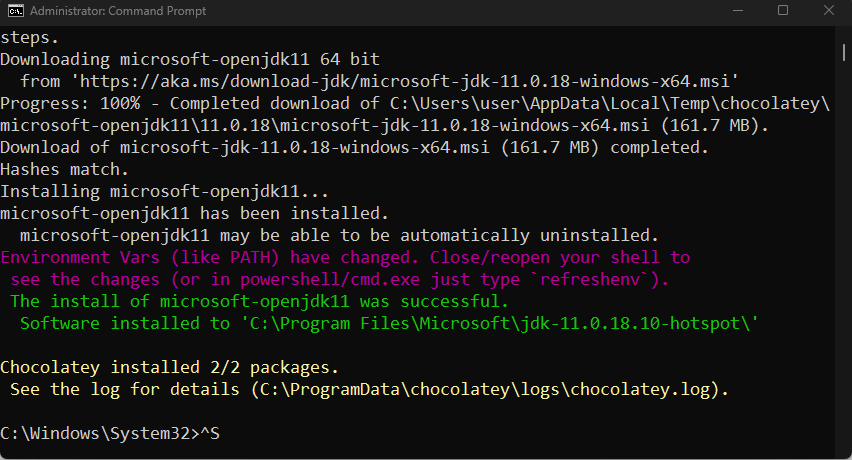
Task: Maximize the Command Prompt window
Action: tap(783, 11)
